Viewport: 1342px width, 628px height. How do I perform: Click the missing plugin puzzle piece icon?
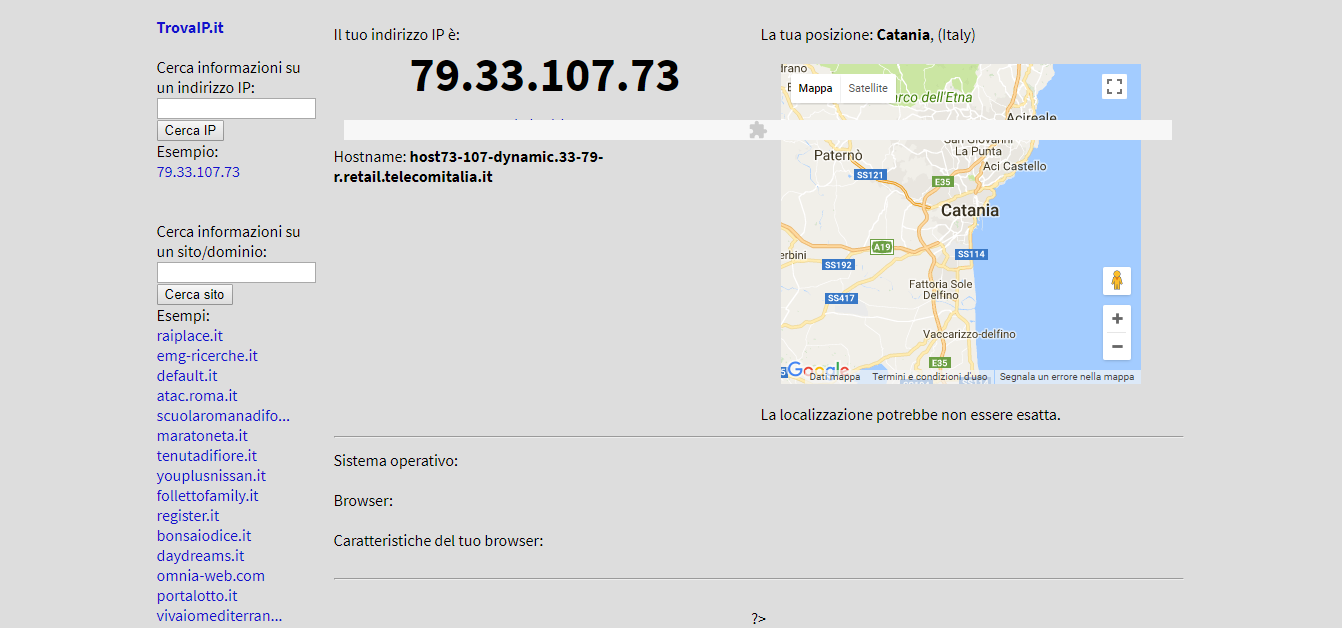pyautogui.click(x=758, y=130)
